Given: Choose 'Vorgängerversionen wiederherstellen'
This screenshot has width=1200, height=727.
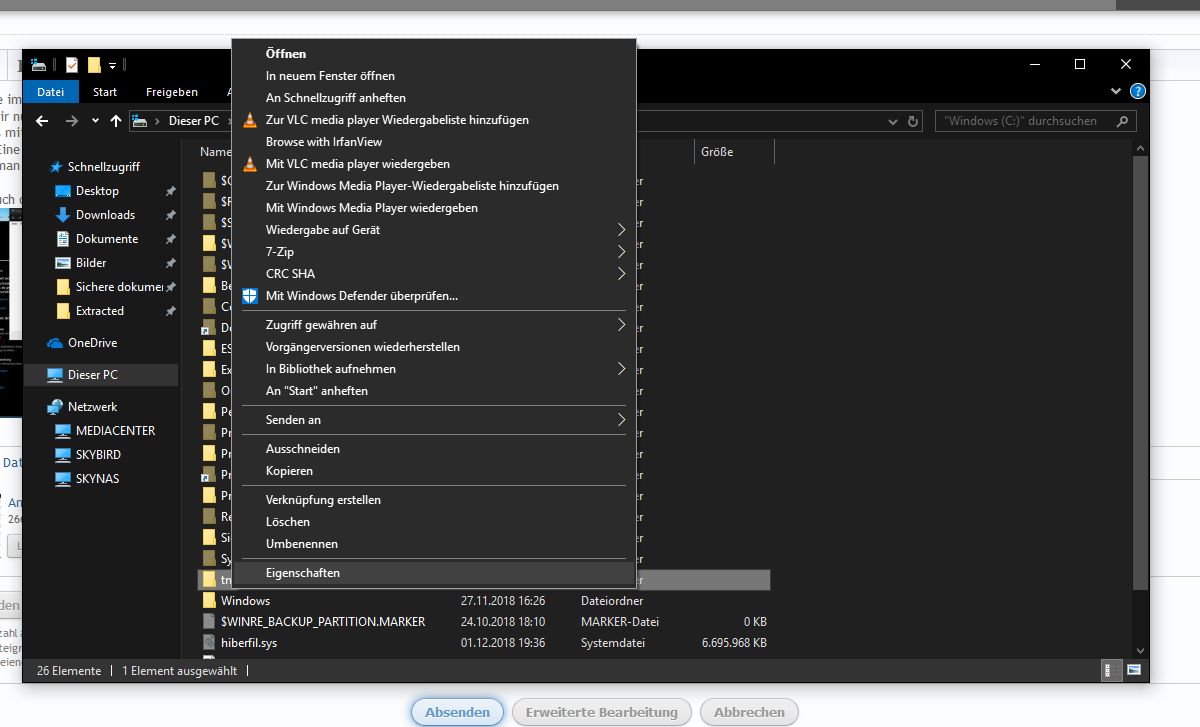Looking at the screenshot, I should 433,347.
